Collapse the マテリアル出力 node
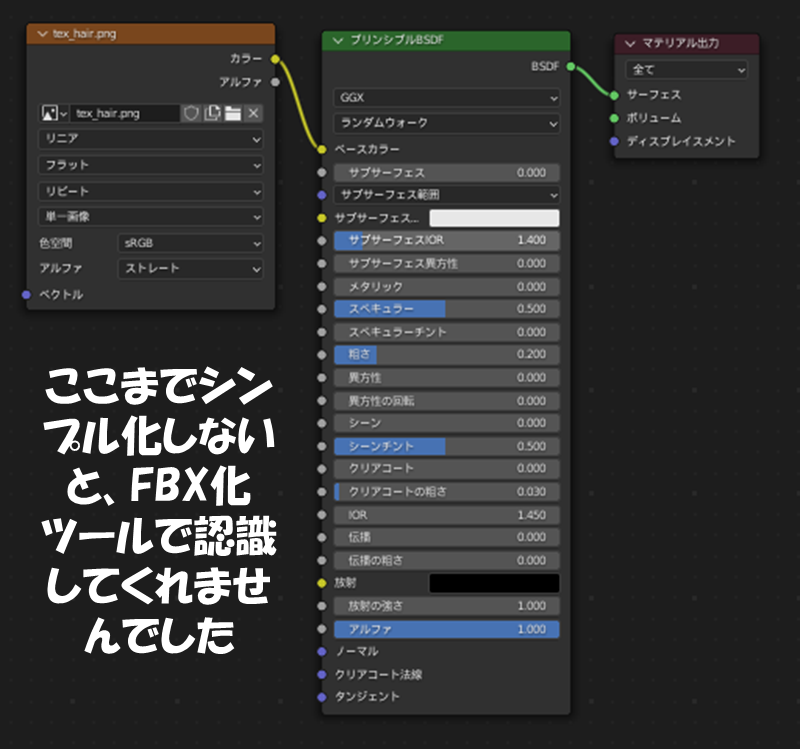This screenshot has width=800, height=749. [629, 44]
